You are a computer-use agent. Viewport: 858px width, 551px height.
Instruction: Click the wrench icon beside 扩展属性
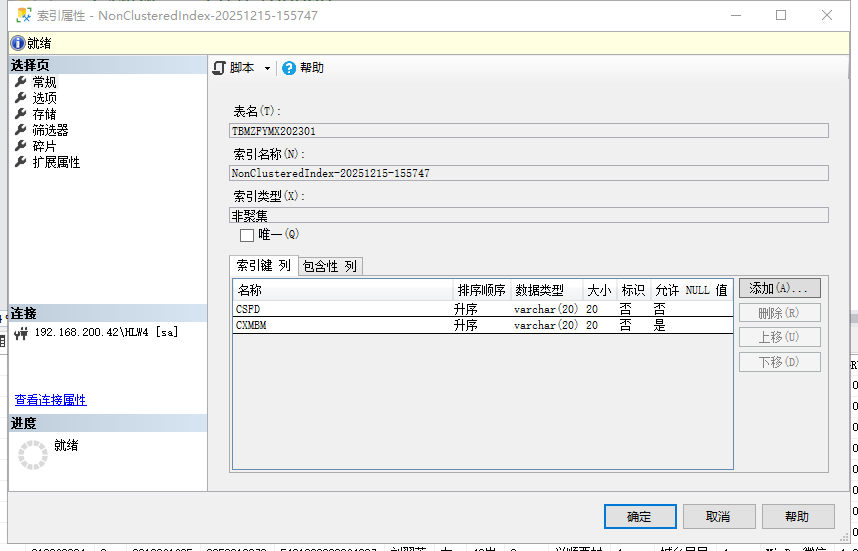21,162
